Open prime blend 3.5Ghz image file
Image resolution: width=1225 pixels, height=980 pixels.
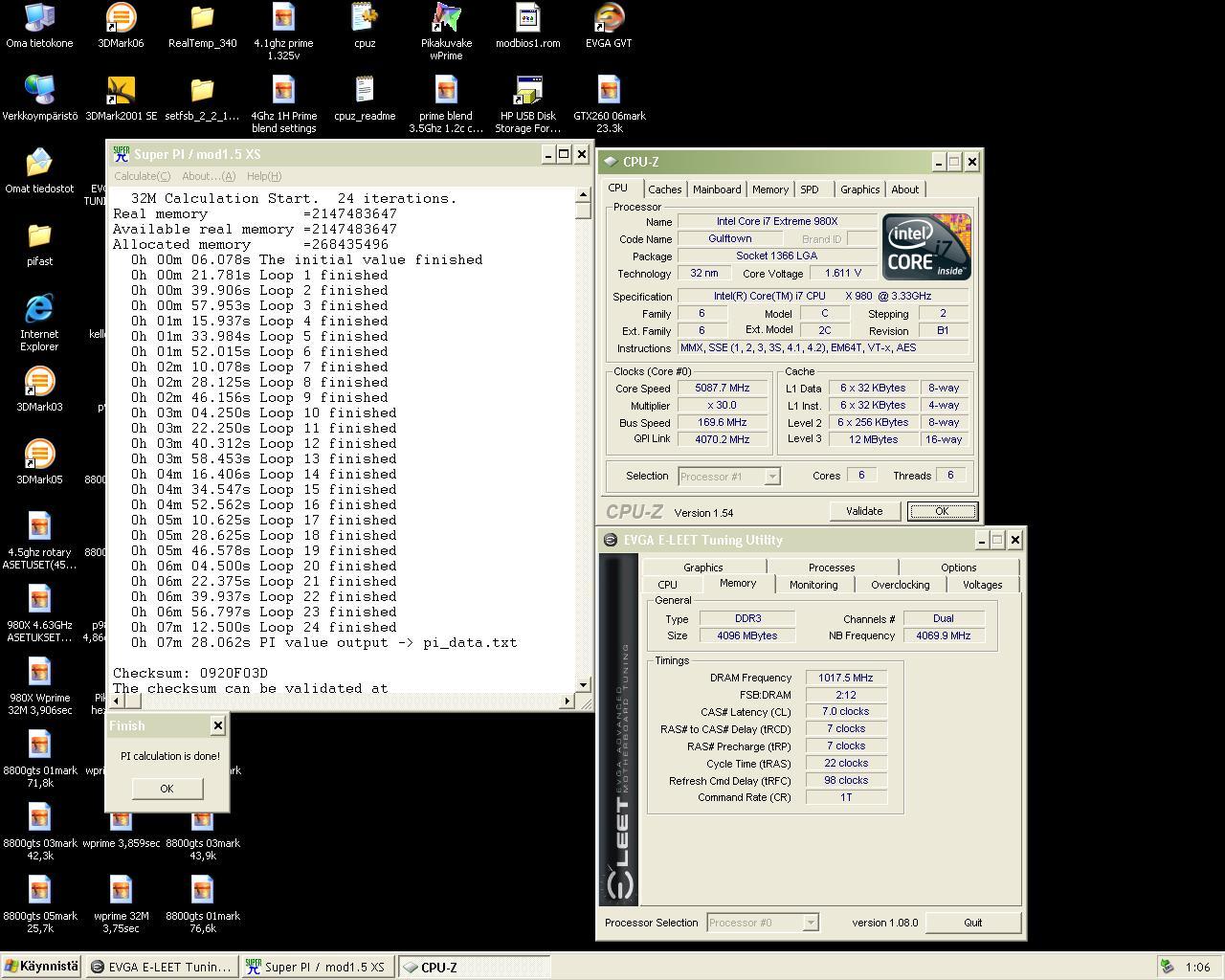[446, 104]
